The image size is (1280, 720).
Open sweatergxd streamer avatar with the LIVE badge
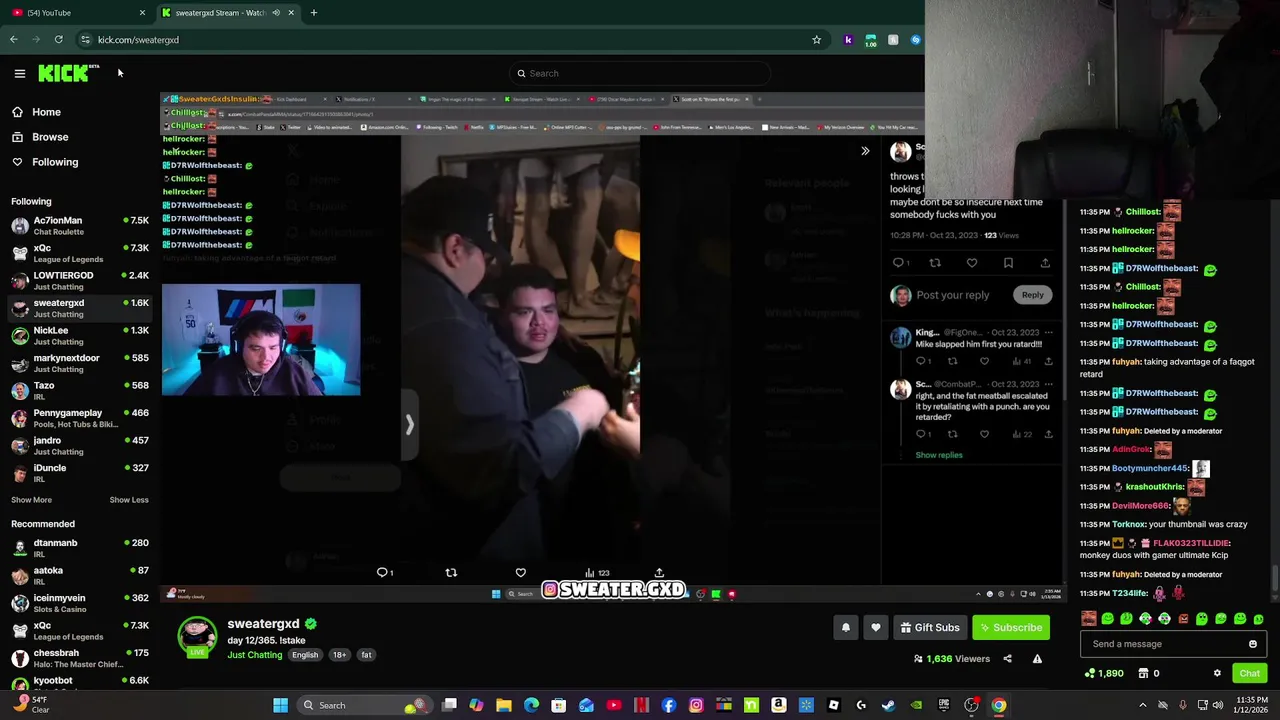197,637
